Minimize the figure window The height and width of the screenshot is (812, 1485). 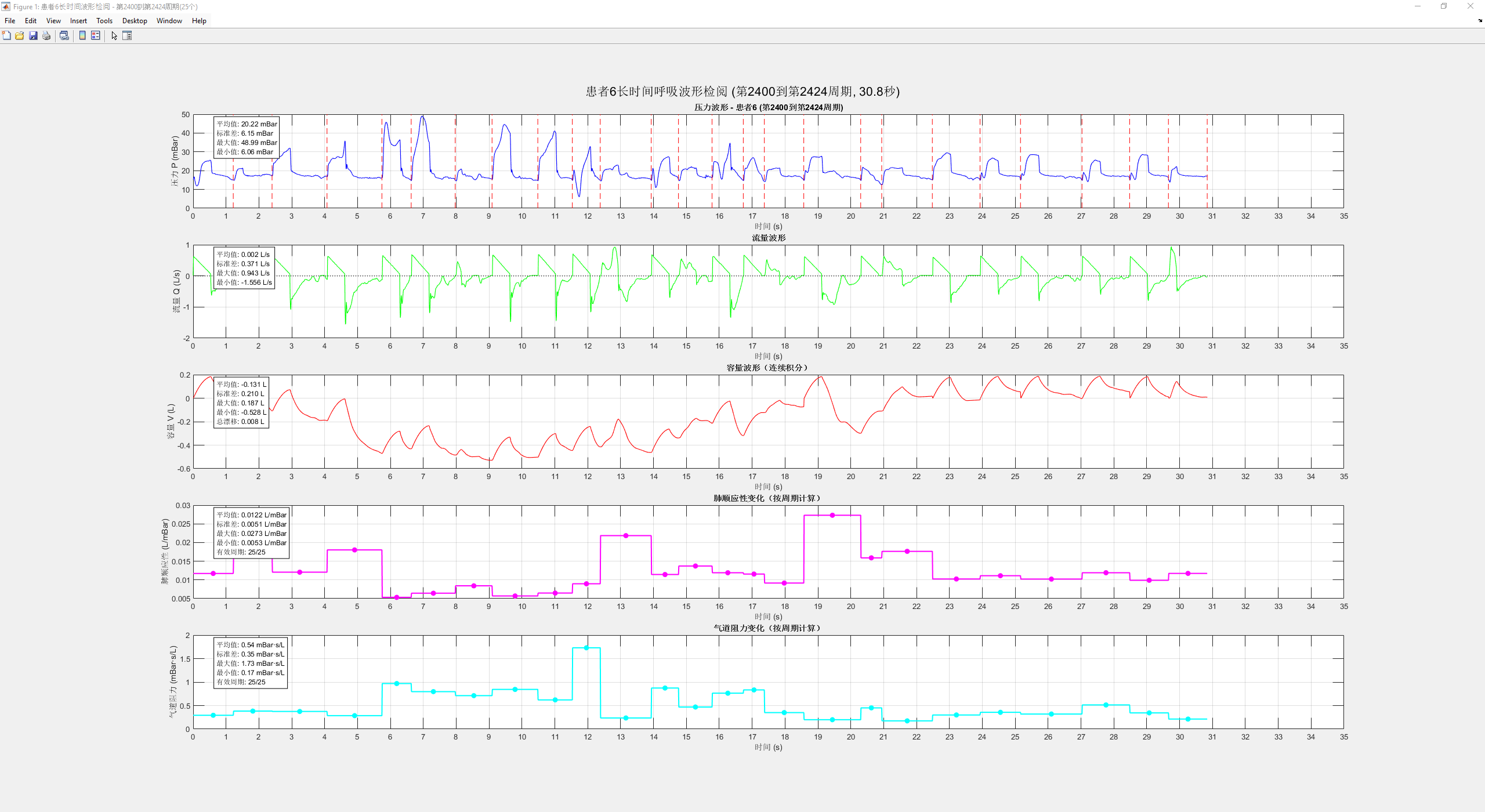click(1418, 6)
